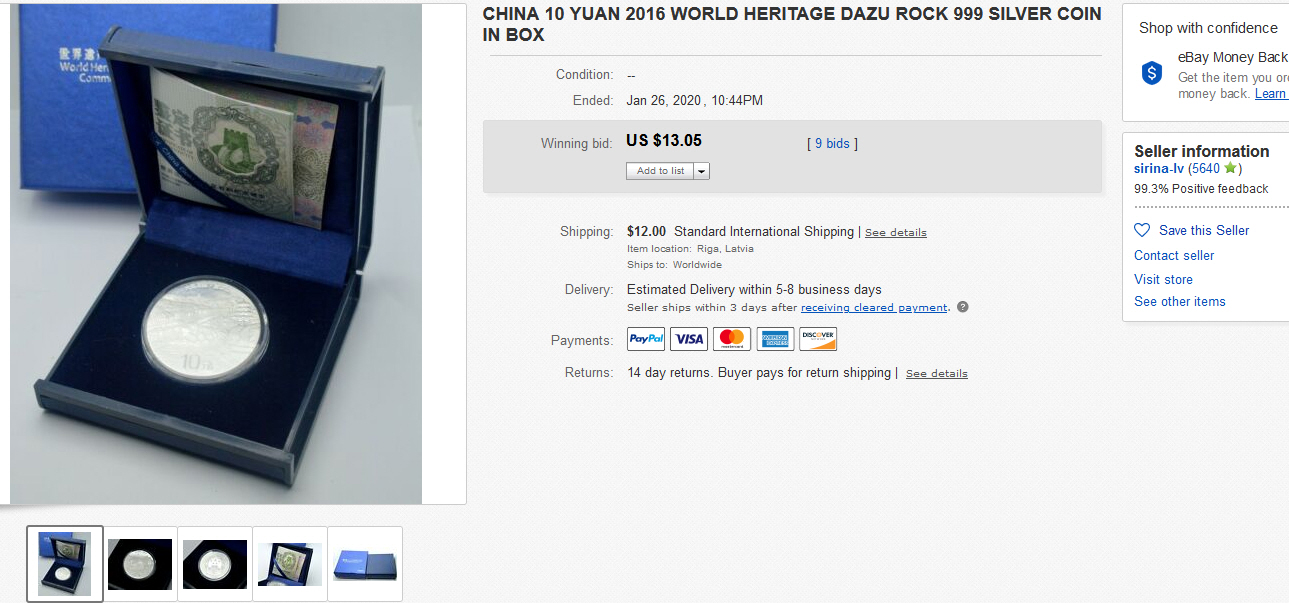This screenshot has height=603, width=1289.
Task: Click the Mastercard payment icon
Action: (x=732, y=339)
